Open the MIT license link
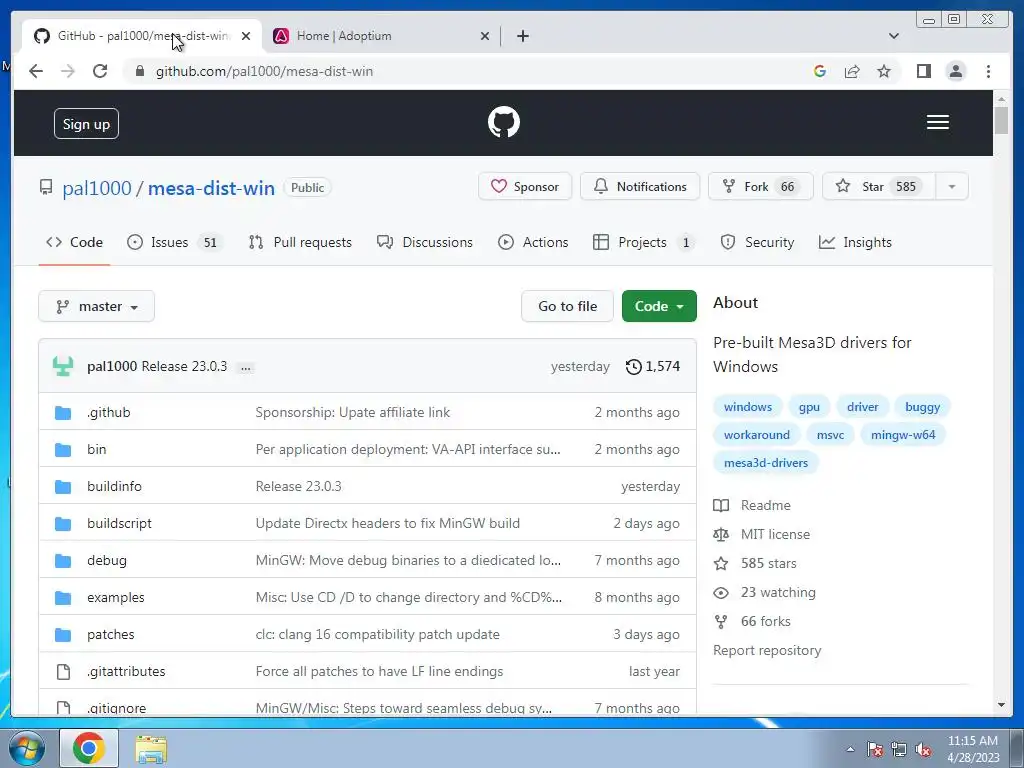The width and height of the screenshot is (1024, 768). tap(775, 534)
